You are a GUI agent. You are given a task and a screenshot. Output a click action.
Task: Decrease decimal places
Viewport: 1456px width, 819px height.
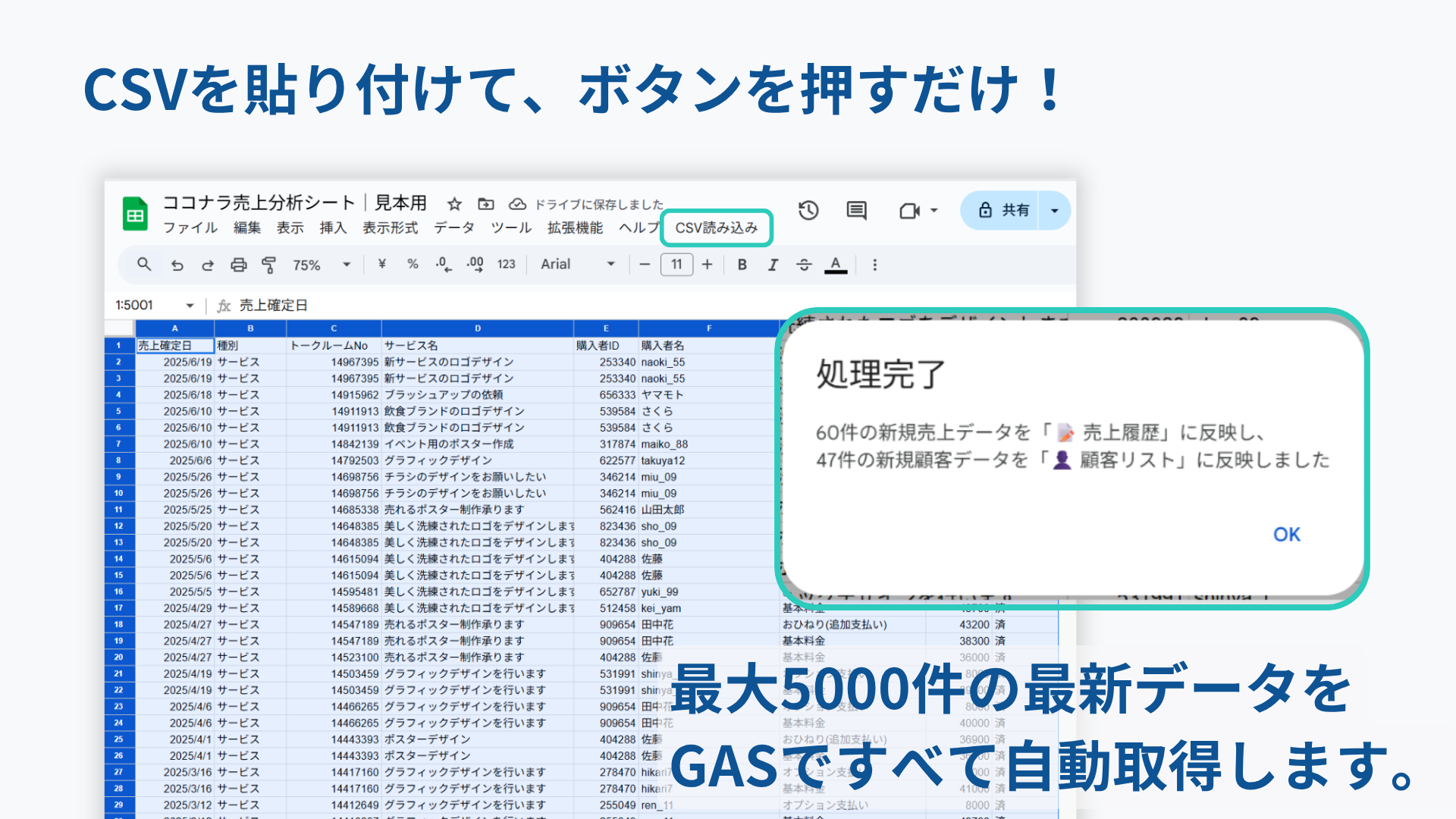pos(444,264)
